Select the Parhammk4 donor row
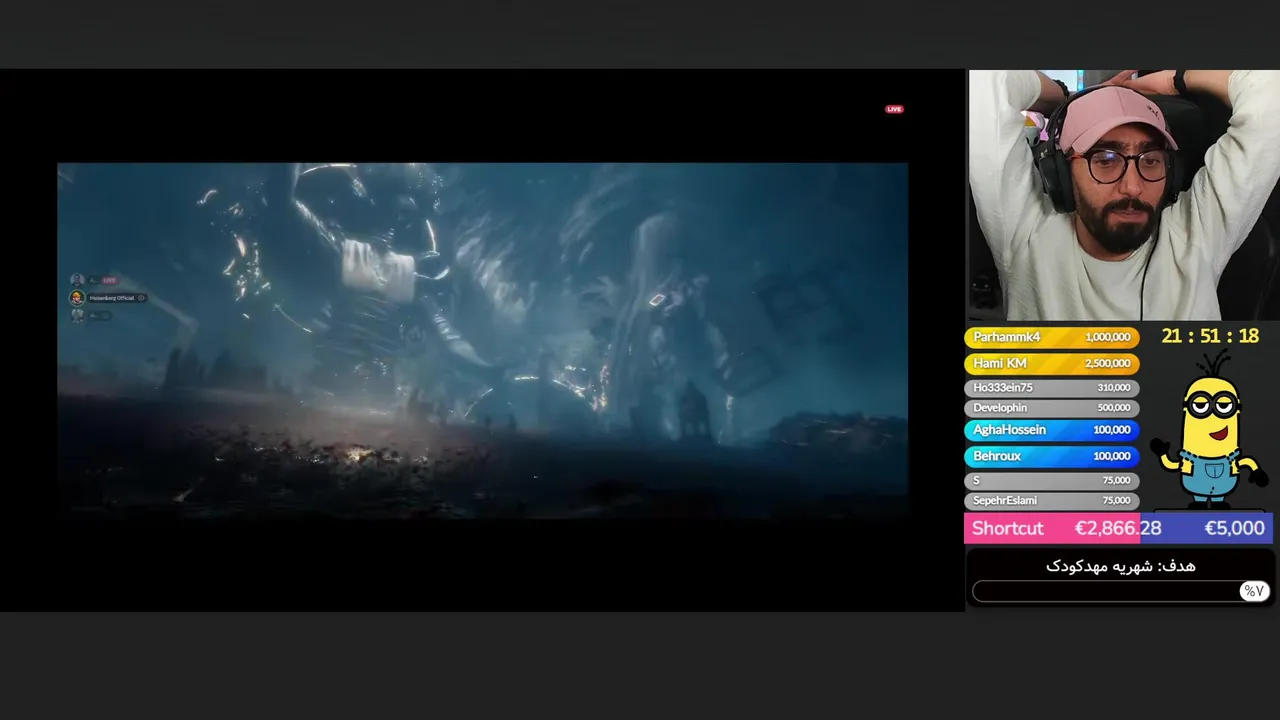The height and width of the screenshot is (720, 1280). coord(1051,337)
